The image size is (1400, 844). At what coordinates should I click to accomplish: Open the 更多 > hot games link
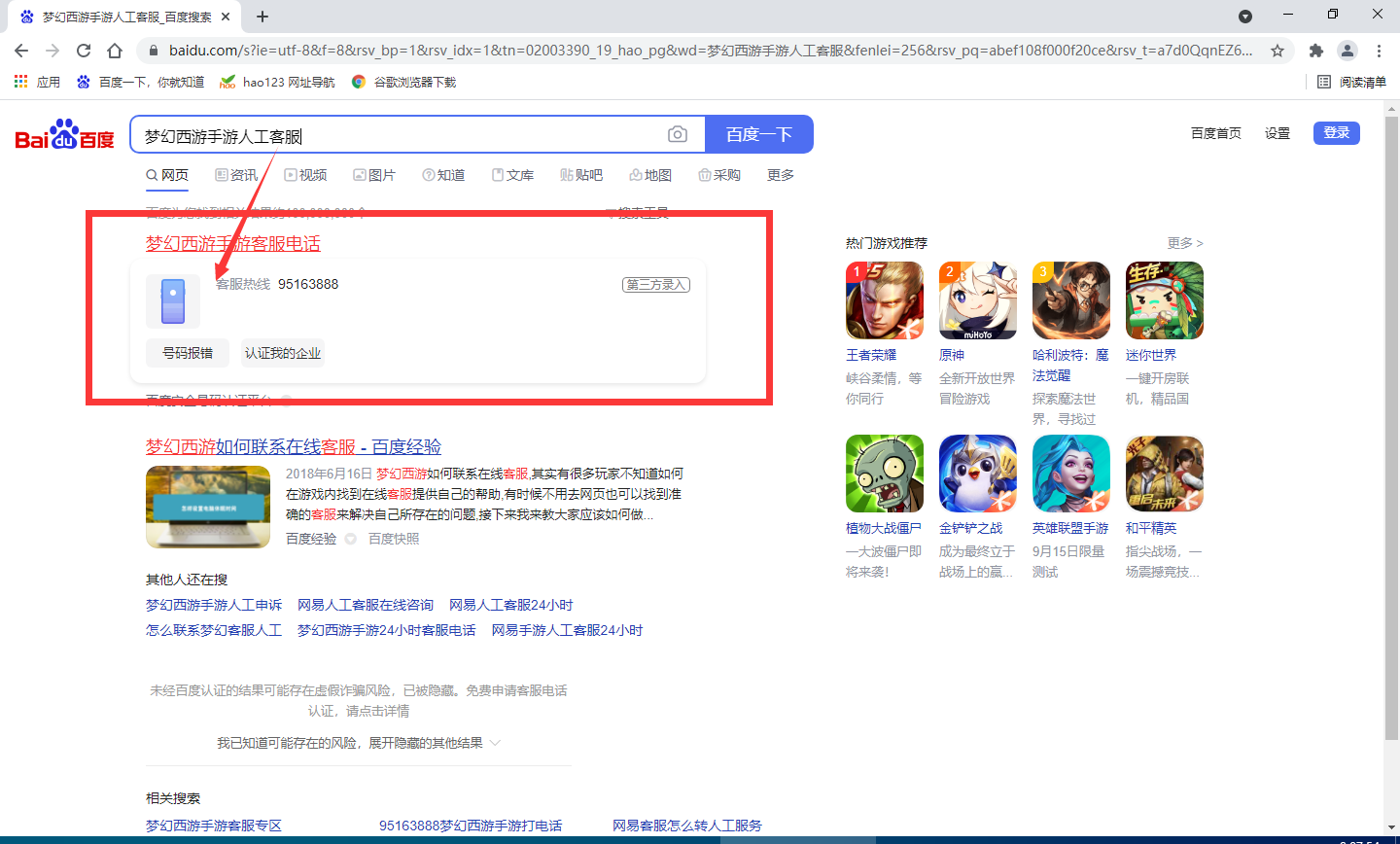click(x=1185, y=243)
